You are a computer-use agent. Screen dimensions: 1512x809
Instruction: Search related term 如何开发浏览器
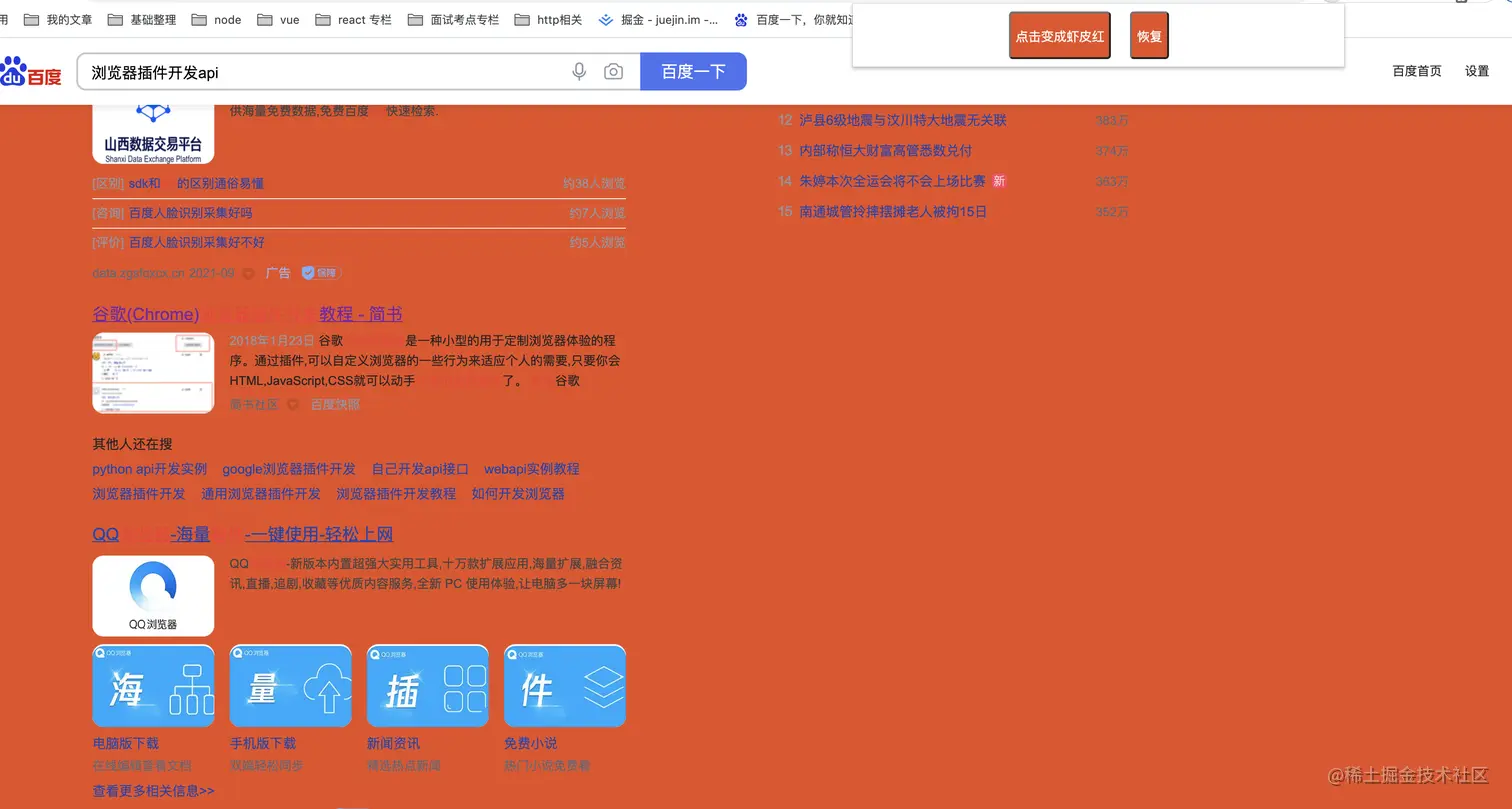[x=518, y=494]
